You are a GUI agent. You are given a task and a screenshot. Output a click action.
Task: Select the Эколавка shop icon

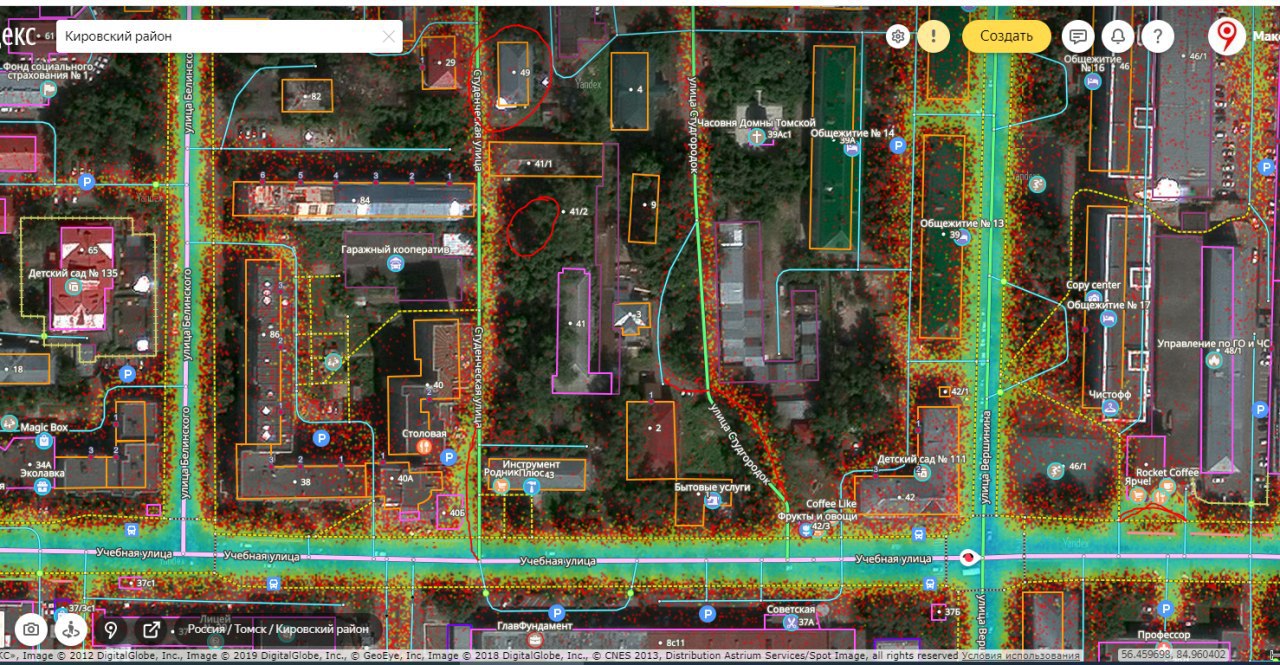pos(42,486)
